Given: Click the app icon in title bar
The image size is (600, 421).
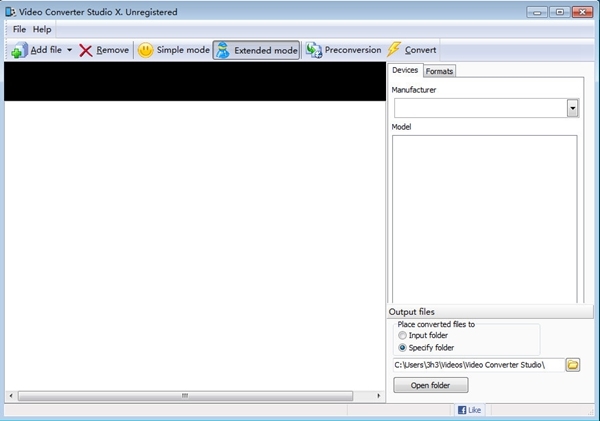Looking at the screenshot, I should point(10,12).
